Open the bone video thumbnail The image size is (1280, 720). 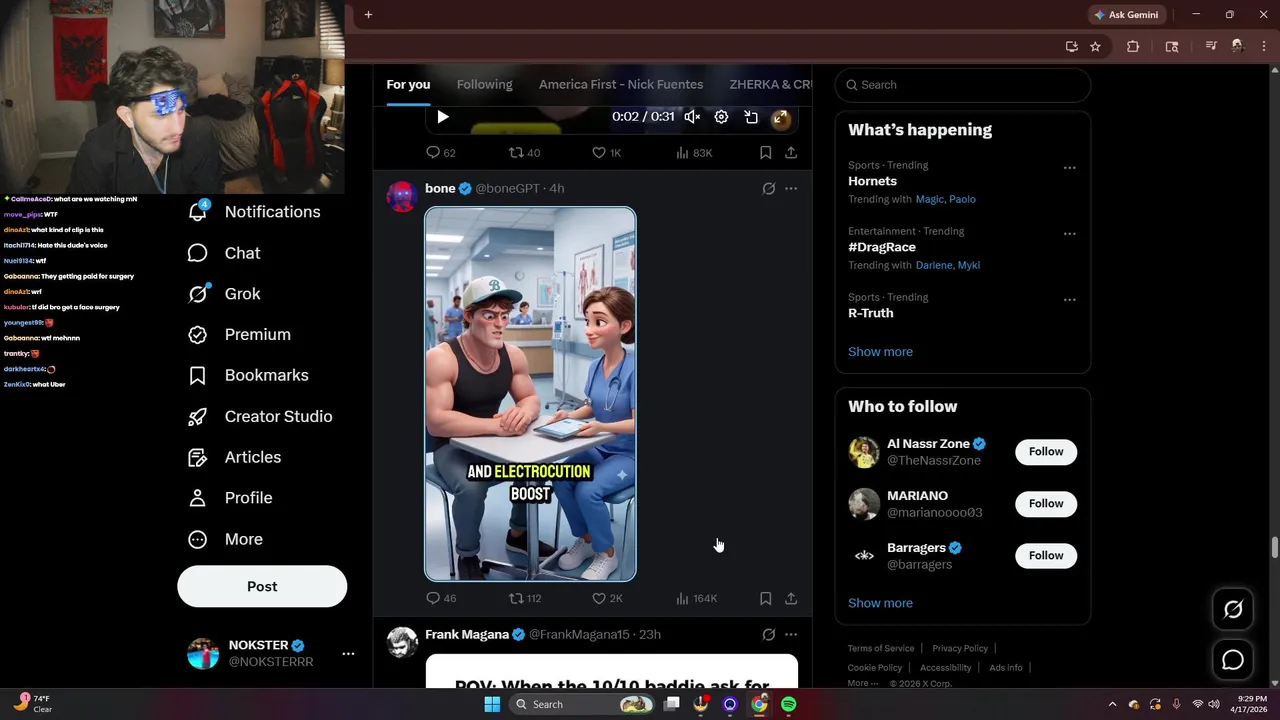tap(530, 394)
